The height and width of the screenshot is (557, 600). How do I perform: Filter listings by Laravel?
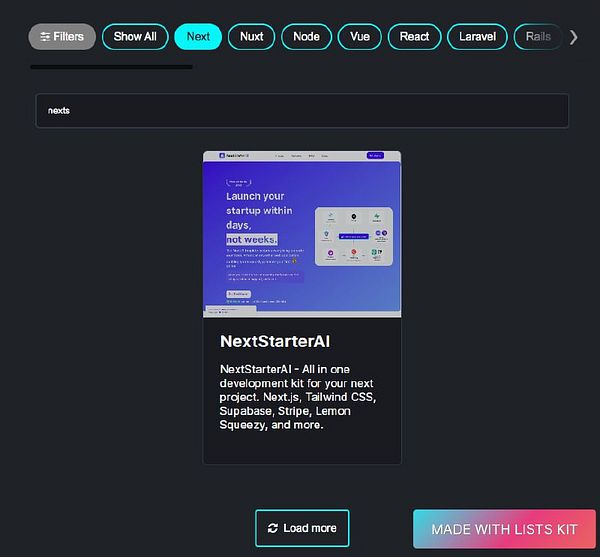click(478, 37)
